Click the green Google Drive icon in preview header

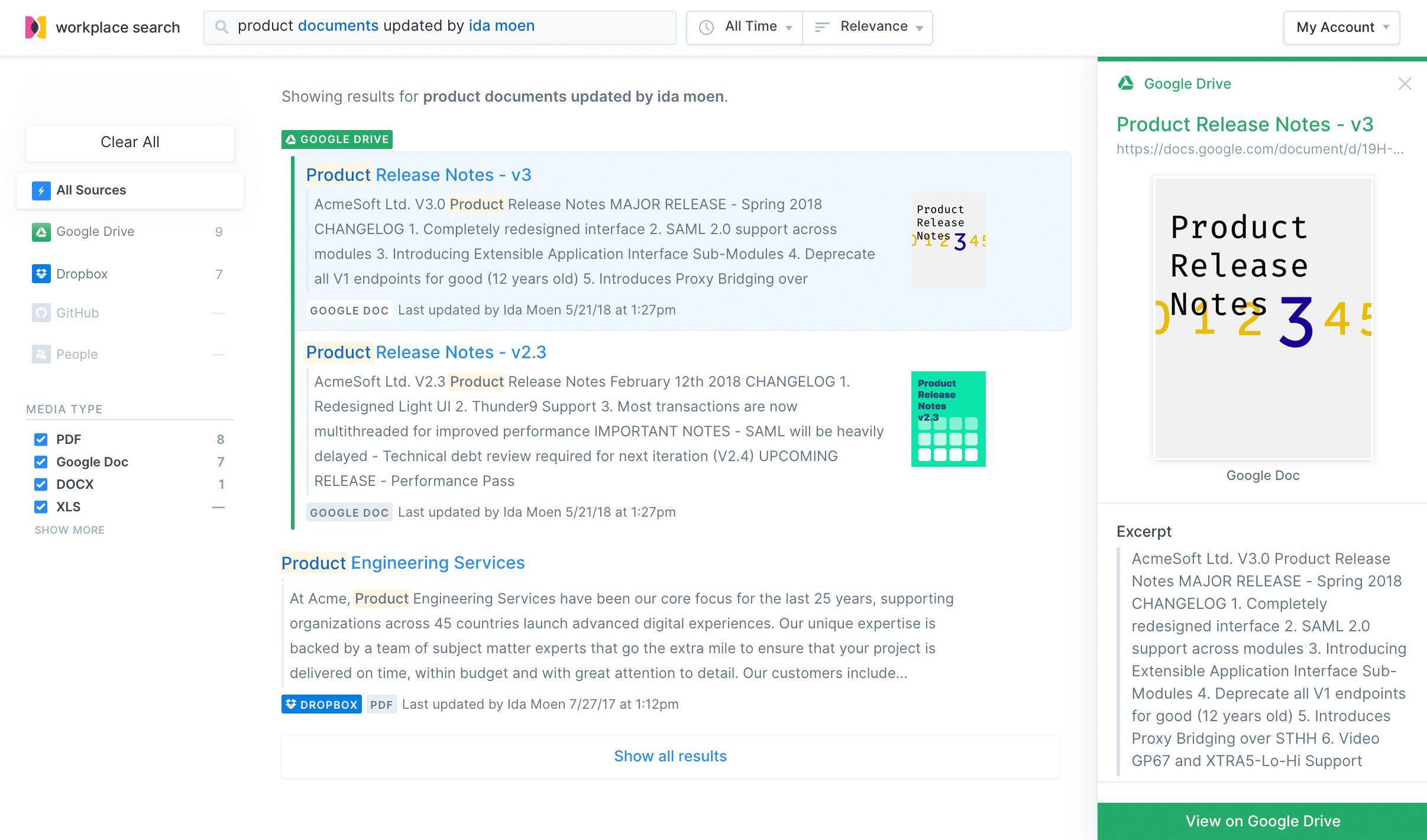1126,83
